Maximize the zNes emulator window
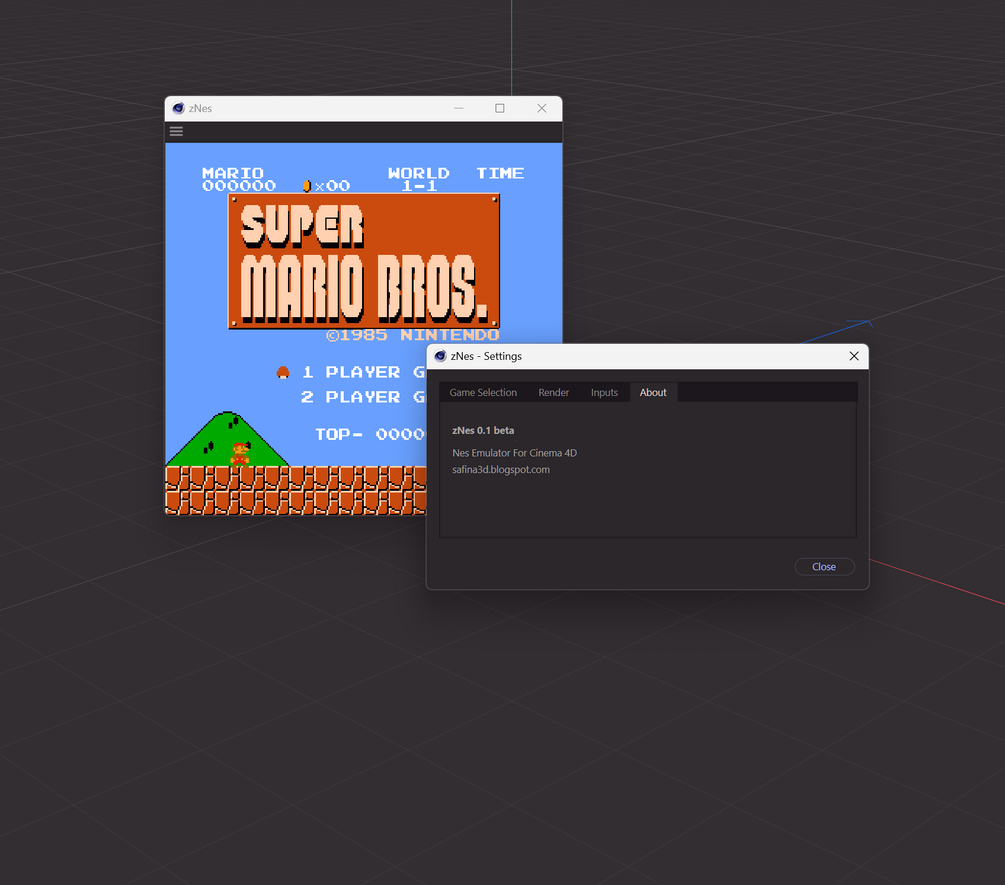This screenshot has width=1005, height=885. (500, 108)
